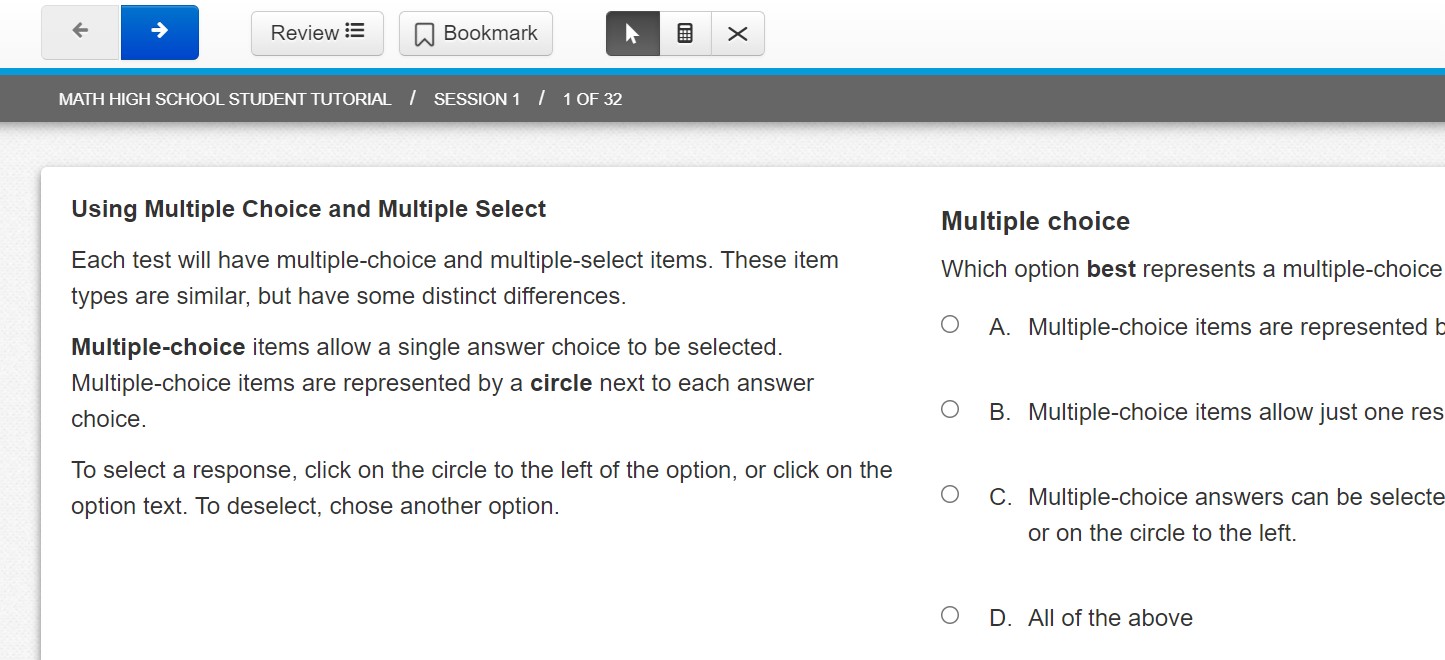
Task: Open the calculator tool
Action: pos(685,33)
